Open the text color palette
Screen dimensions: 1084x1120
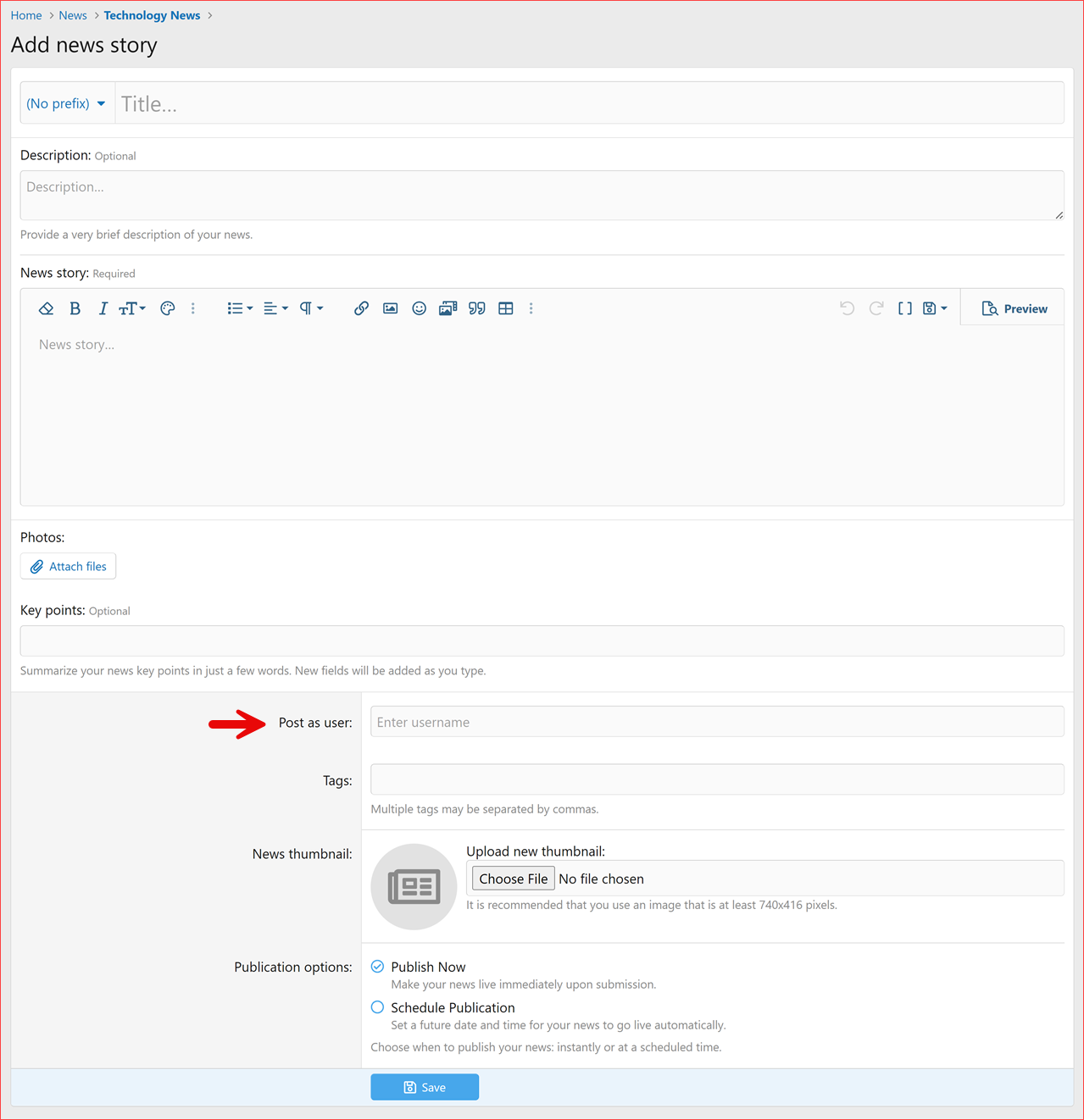(x=167, y=308)
